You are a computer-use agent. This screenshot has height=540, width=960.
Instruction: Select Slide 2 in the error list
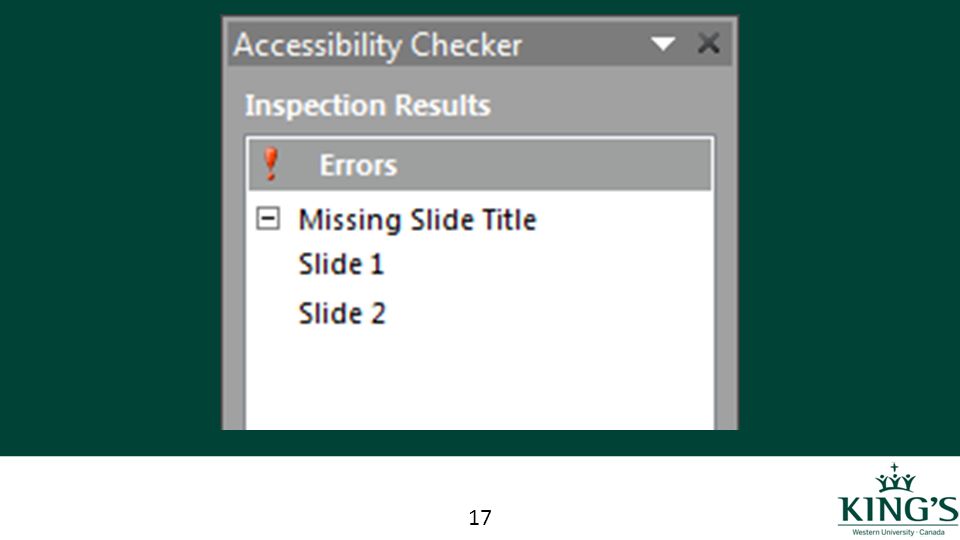click(x=342, y=313)
